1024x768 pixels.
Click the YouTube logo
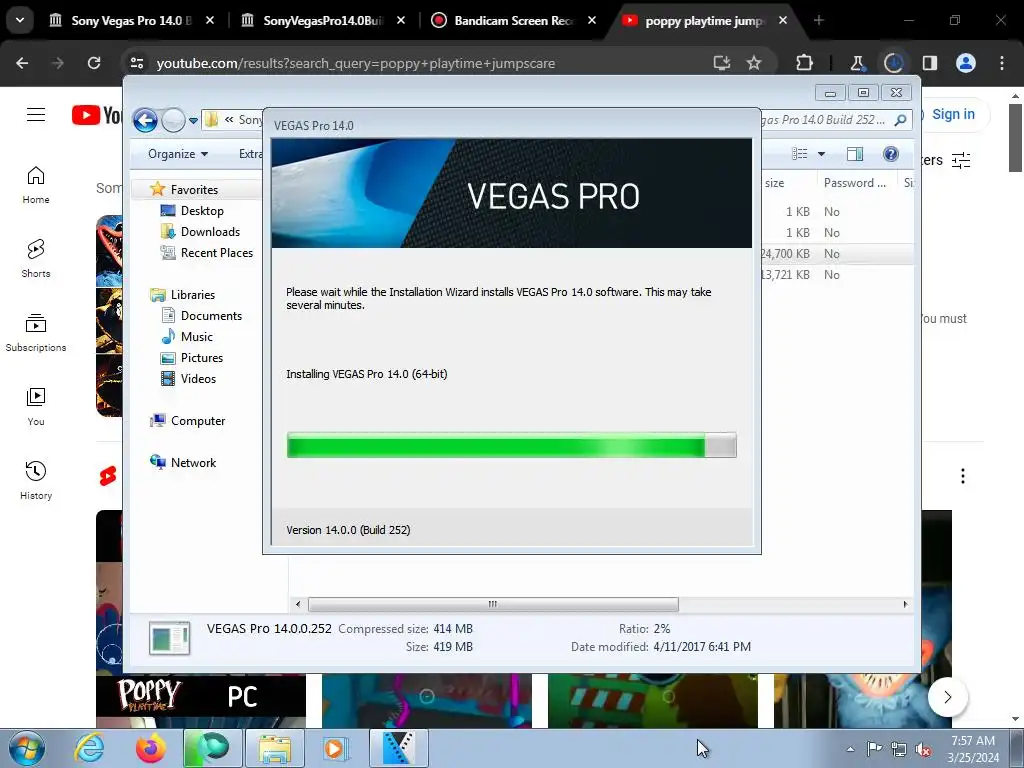[97, 115]
